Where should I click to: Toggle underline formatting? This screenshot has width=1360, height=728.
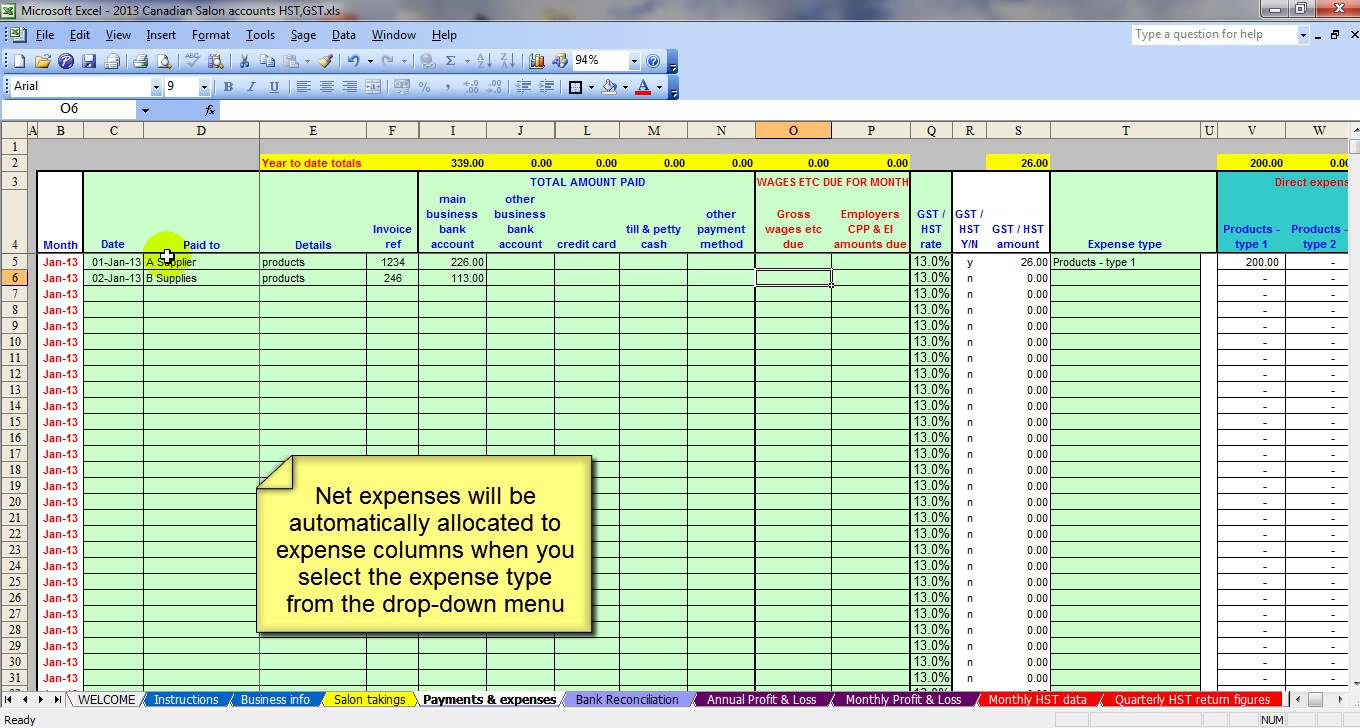[274, 86]
